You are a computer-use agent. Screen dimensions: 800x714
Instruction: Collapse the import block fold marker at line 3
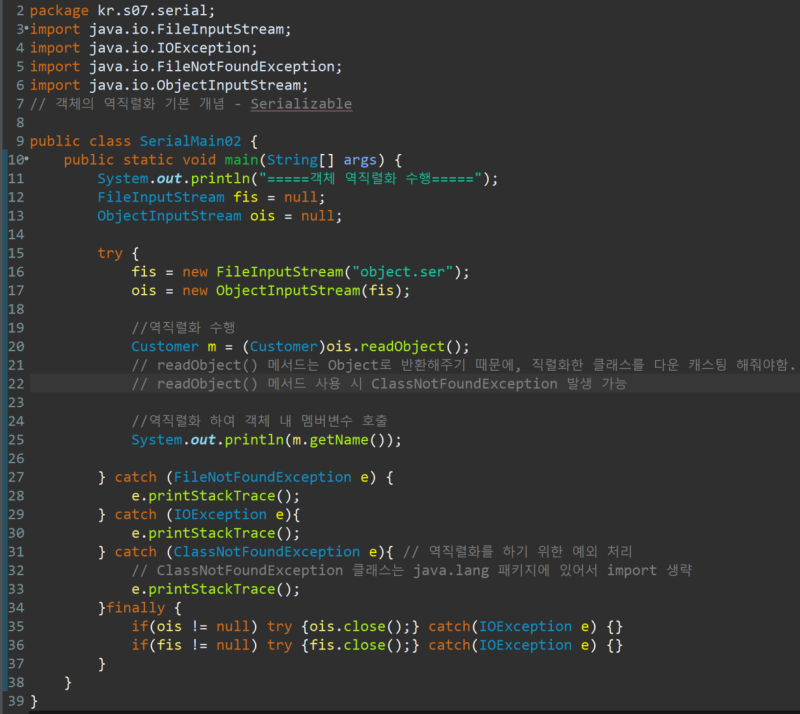click(27, 28)
